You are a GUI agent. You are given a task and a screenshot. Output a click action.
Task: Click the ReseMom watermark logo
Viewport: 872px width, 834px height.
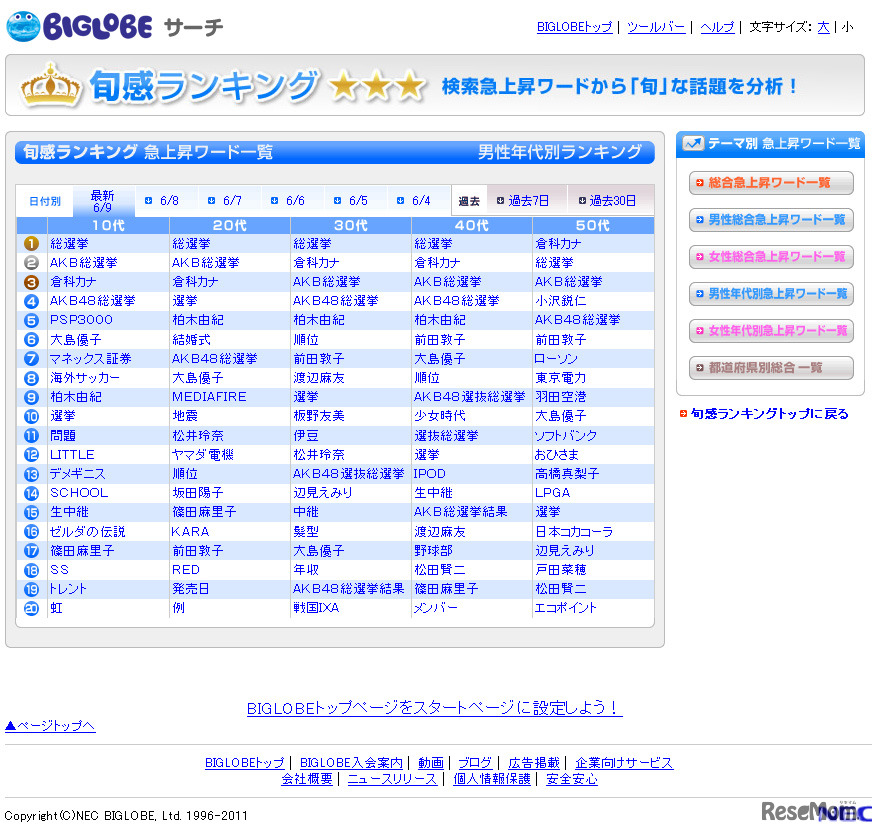(x=815, y=811)
